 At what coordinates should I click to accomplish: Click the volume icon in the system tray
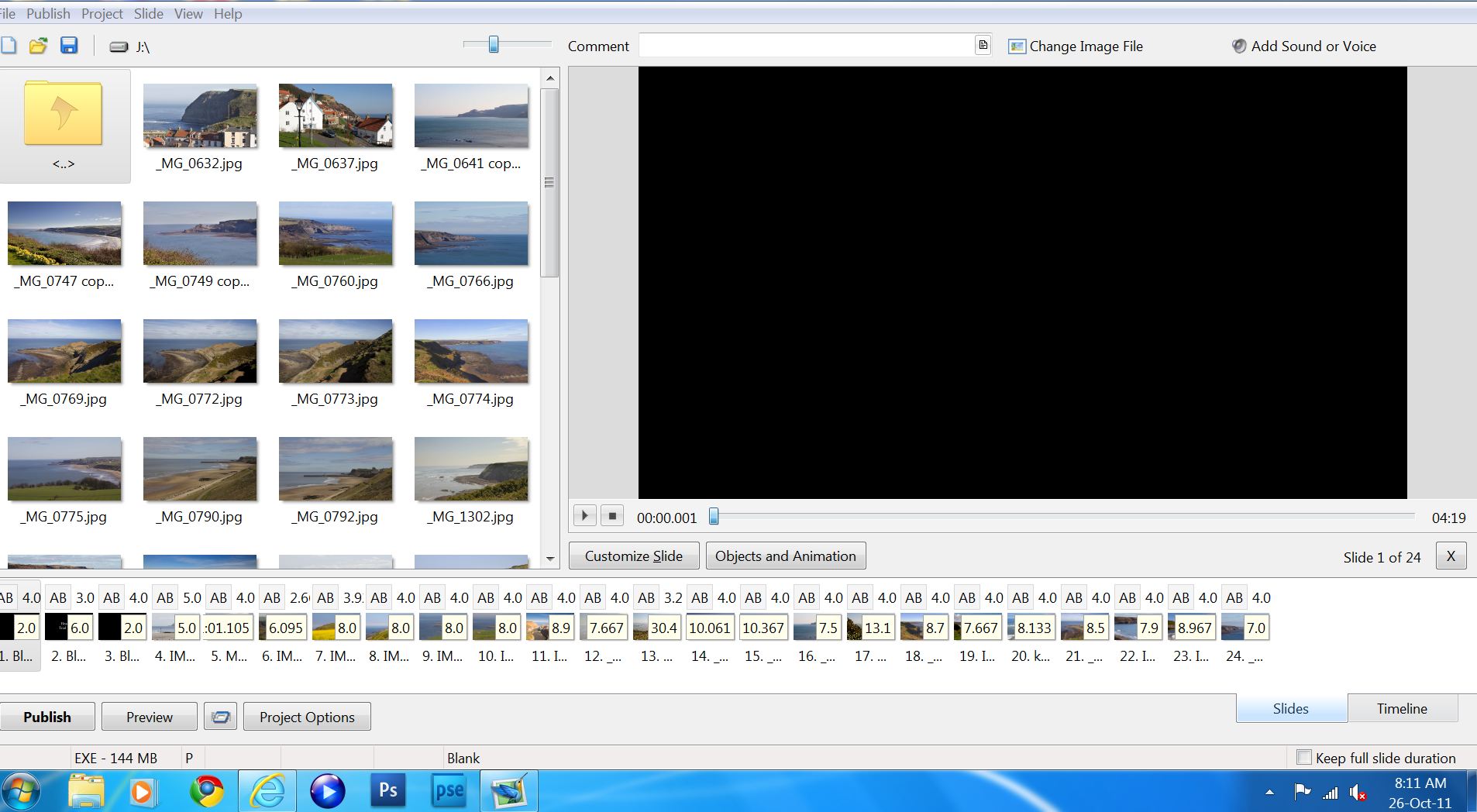click(x=1357, y=793)
